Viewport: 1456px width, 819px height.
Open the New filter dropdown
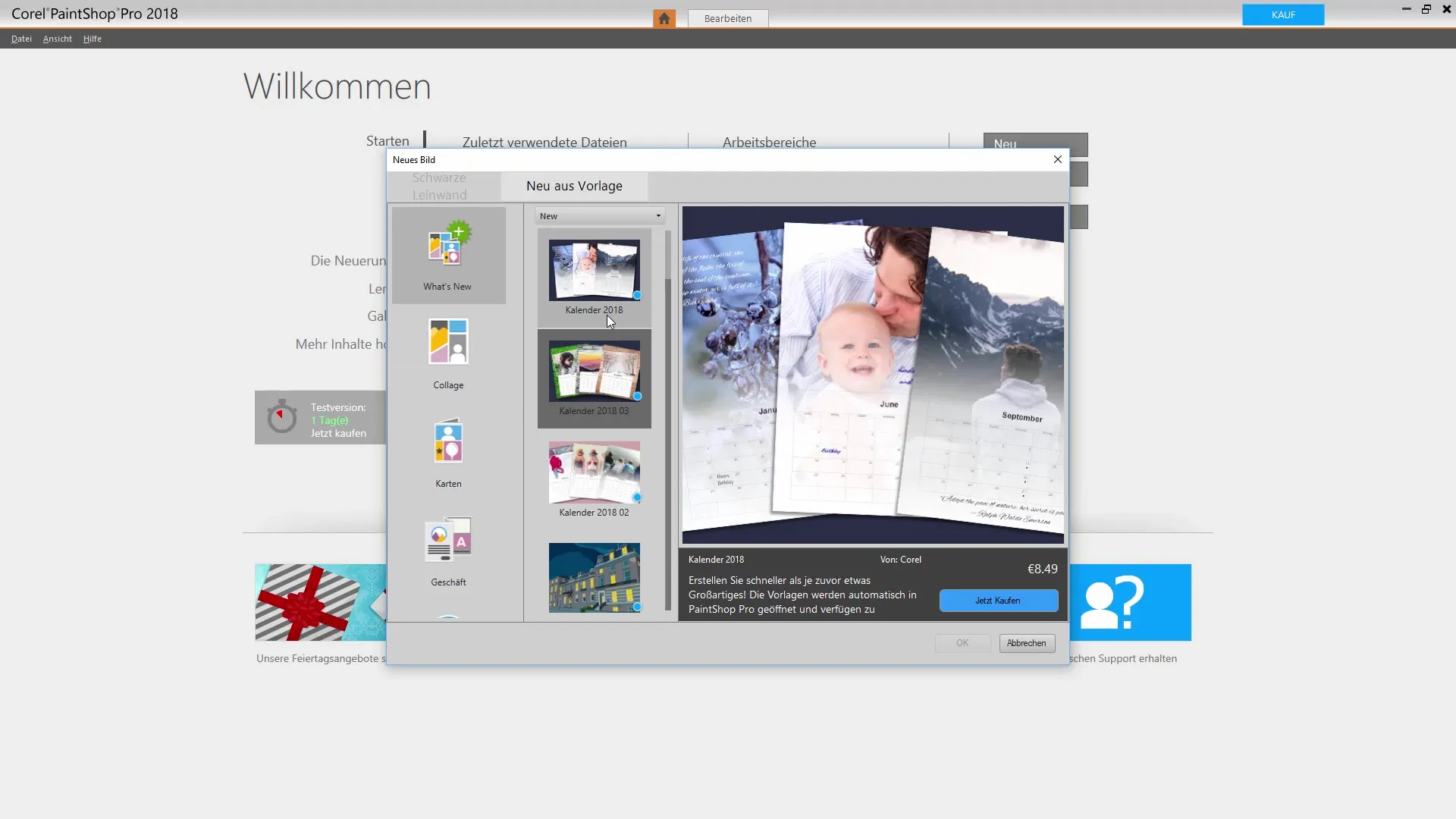point(599,216)
